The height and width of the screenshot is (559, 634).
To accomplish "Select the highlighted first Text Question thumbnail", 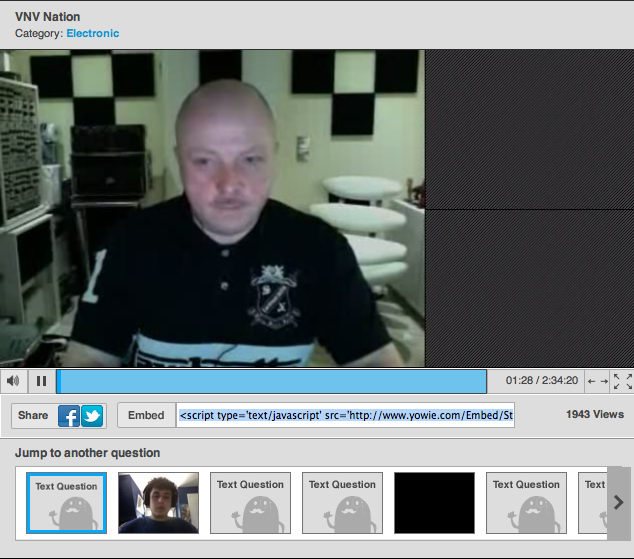I will point(66,503).
